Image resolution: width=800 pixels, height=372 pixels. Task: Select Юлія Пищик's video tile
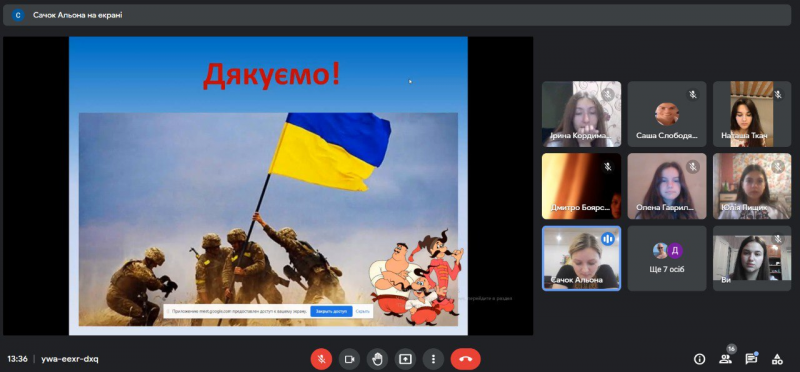point(752,186)
